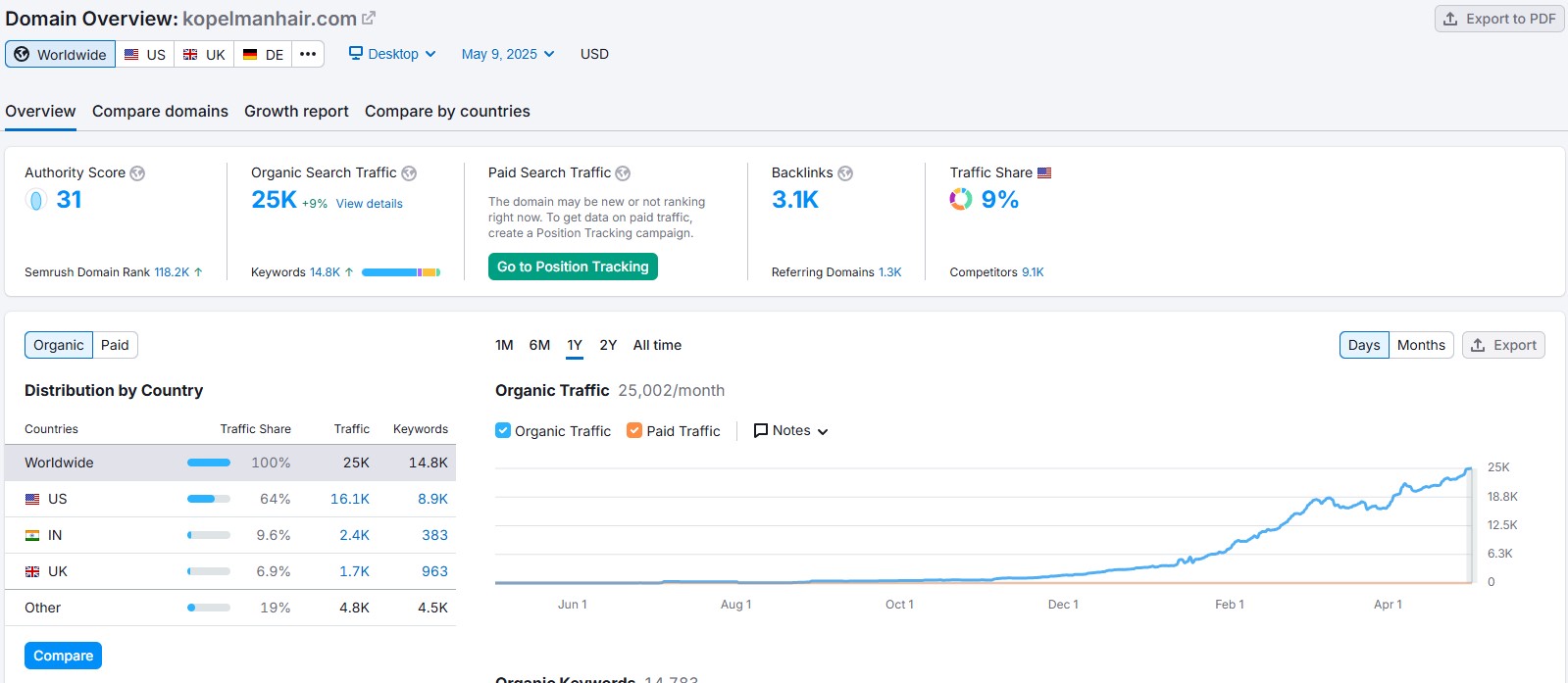This screenshot has height=683, width=1568.
Task: Switch chart granularity to Months
Action: (1421, 345)
